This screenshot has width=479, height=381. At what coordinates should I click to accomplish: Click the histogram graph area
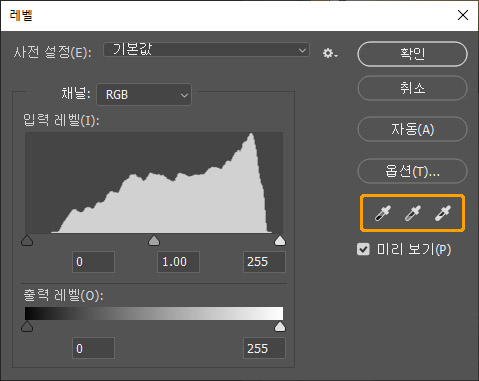pos(154,183)
